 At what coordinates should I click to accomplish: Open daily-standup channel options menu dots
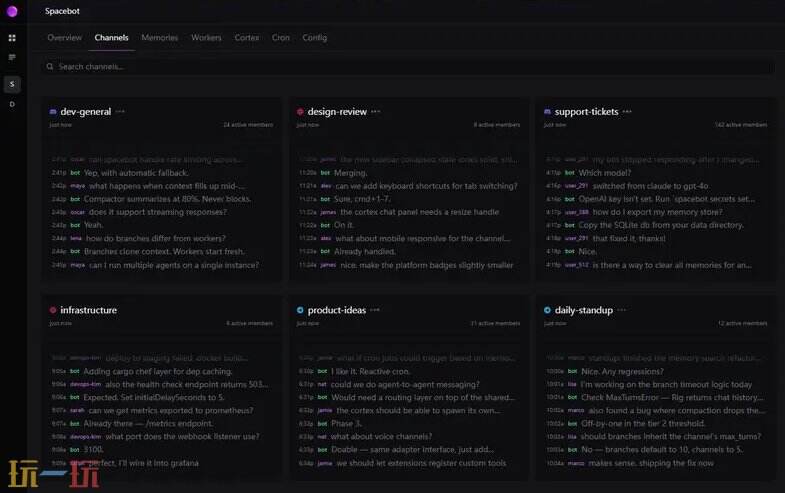tap(622, 310)
